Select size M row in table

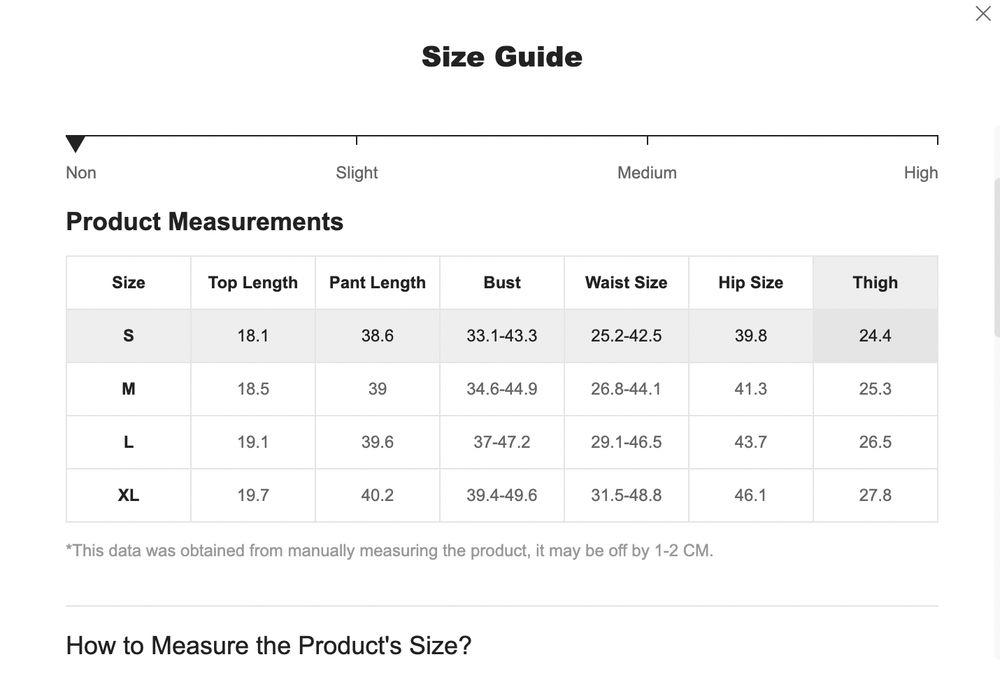tap(128, 389)
